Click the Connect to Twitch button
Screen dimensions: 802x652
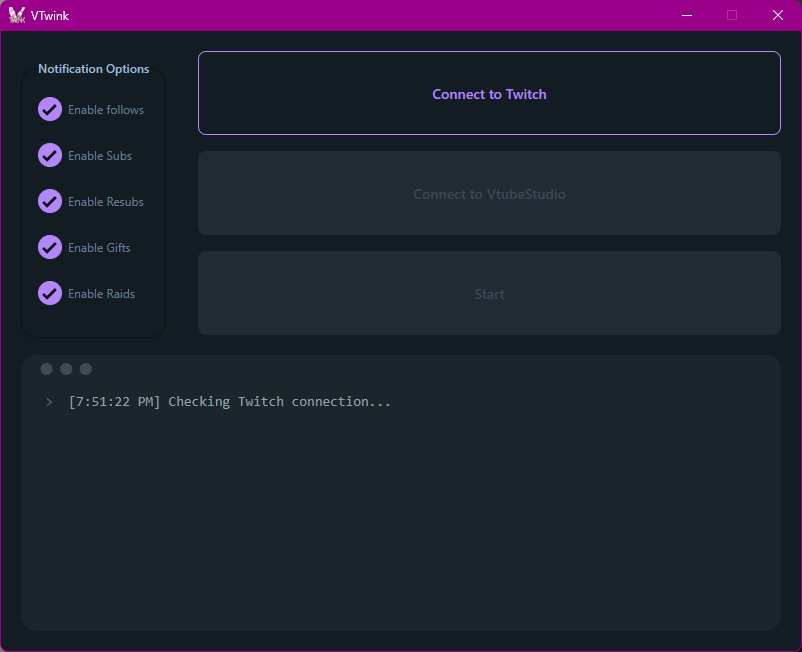[x=489, y=93]
